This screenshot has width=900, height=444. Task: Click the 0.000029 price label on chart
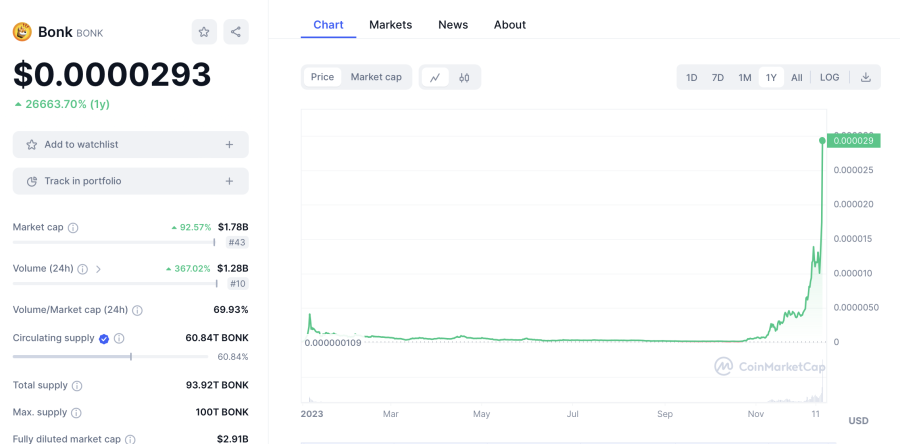853,141
